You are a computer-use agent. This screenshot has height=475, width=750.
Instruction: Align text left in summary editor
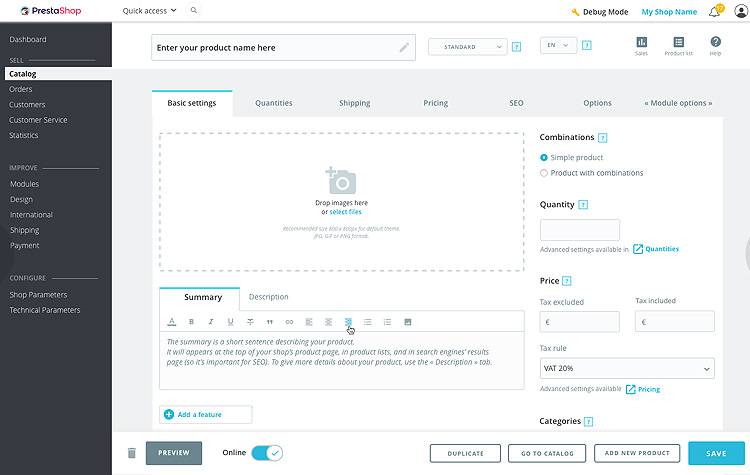click(309, 322)
